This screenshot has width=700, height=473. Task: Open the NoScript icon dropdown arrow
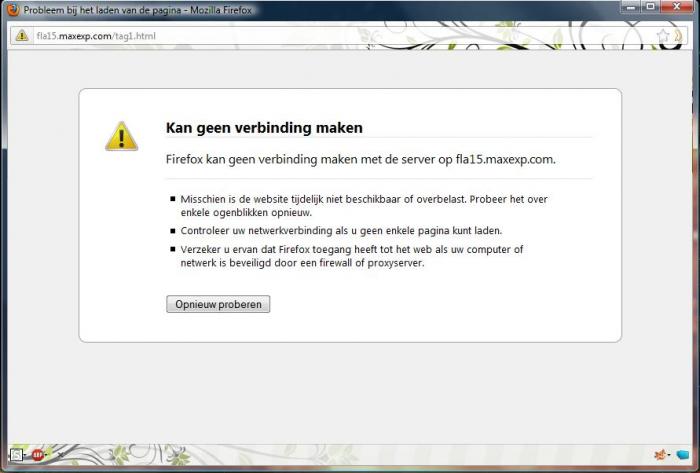pyautogui.click(x=25, y=455)
